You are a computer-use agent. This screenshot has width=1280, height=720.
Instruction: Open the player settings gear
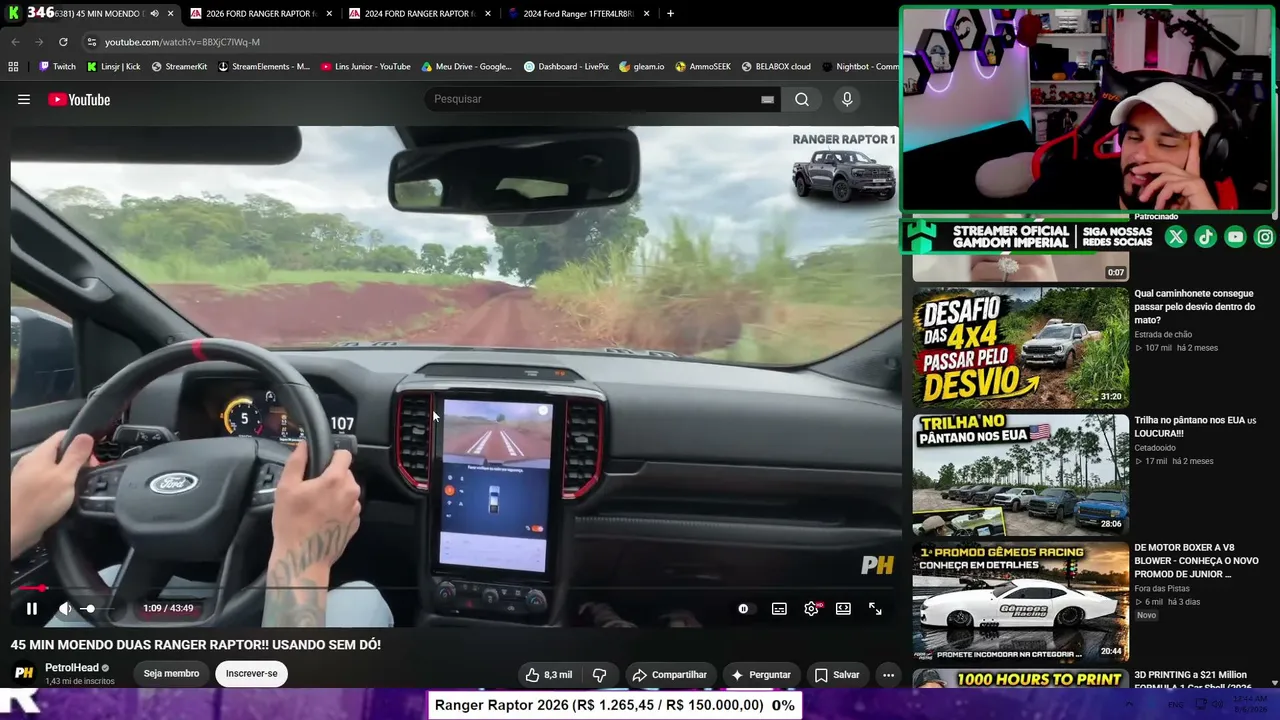811,608
